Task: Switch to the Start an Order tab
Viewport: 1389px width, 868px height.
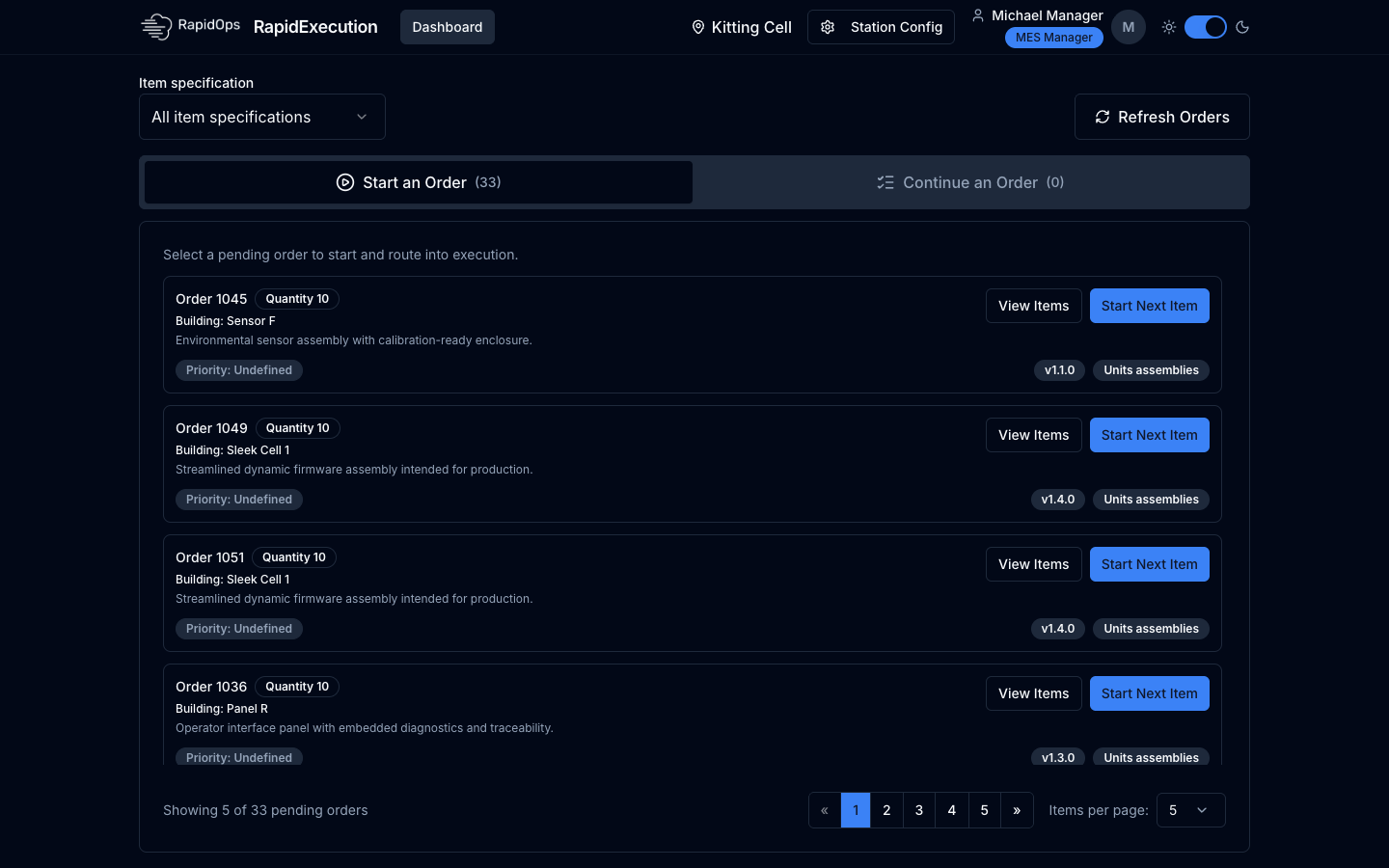Action: 419,182
